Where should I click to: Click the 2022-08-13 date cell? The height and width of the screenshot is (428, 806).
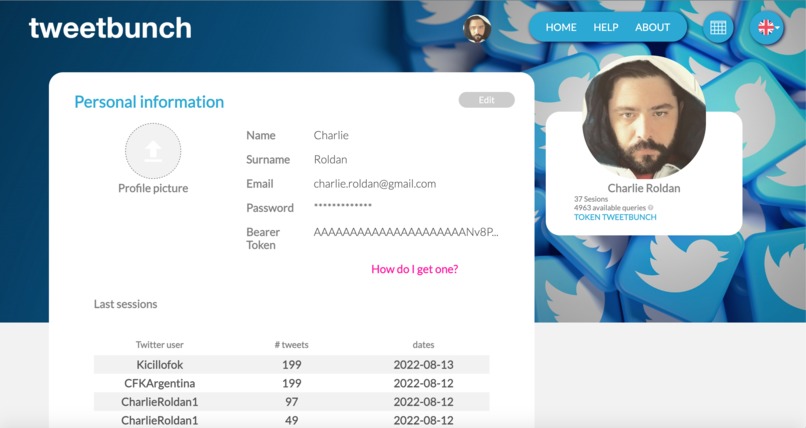coord(424,365)
